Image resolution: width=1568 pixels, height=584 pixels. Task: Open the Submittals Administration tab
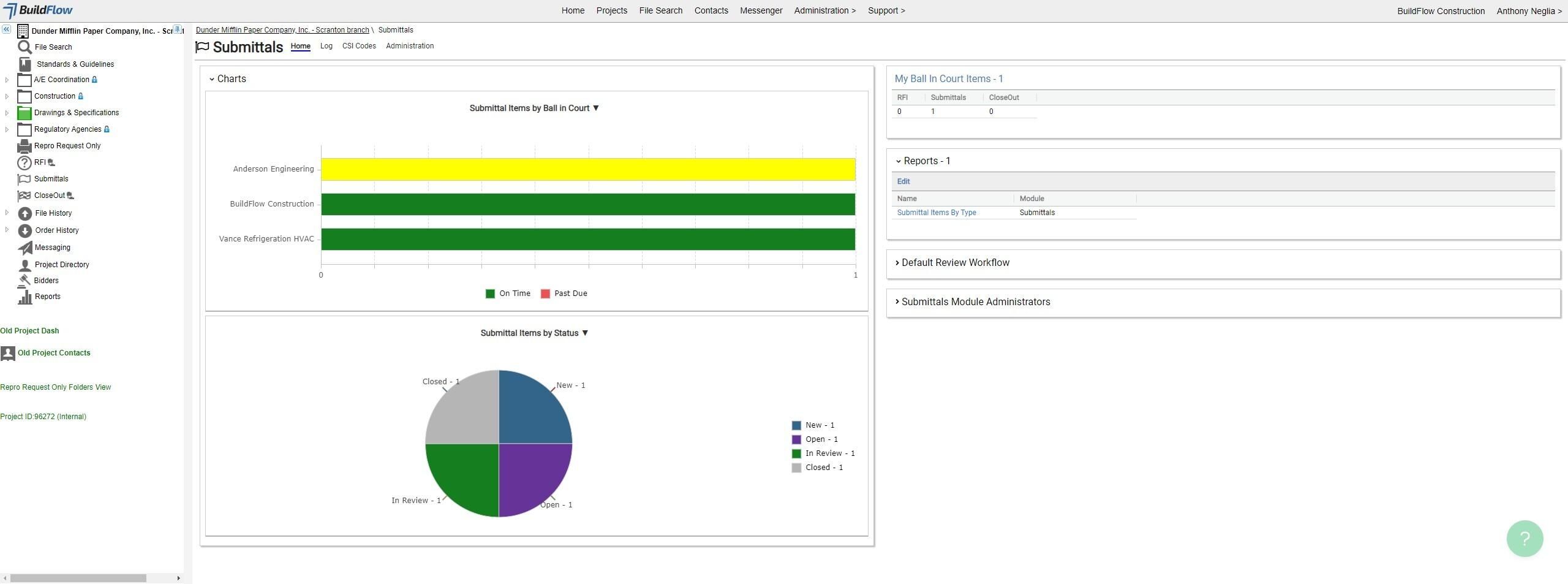click(410, 46)
